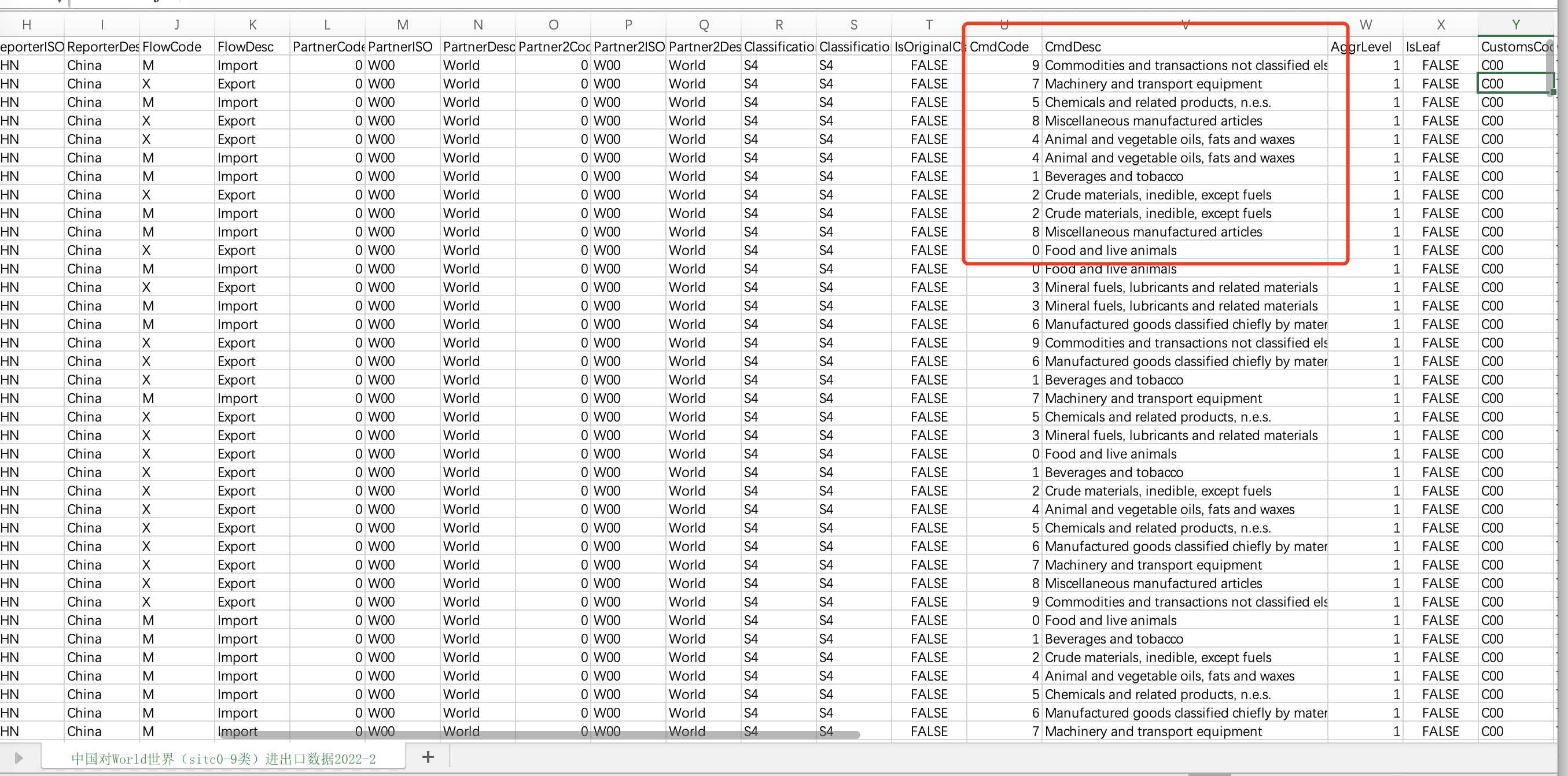The image size is (1568, 776).
Task: Select column W header
Action: click(1365, 24)
